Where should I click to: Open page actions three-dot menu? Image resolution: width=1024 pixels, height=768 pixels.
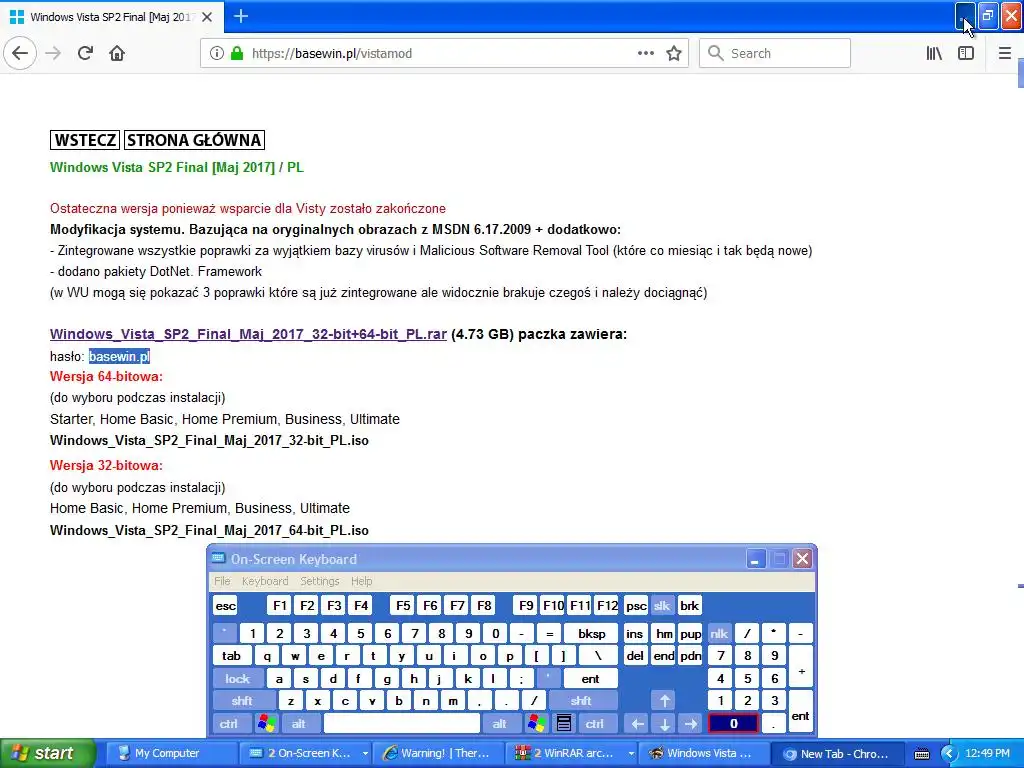tap(645, 54)
